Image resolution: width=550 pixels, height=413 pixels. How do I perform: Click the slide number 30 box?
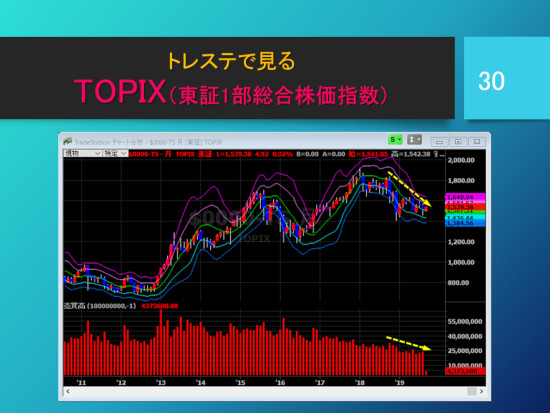pyautogui.click(x=507, y=78)
